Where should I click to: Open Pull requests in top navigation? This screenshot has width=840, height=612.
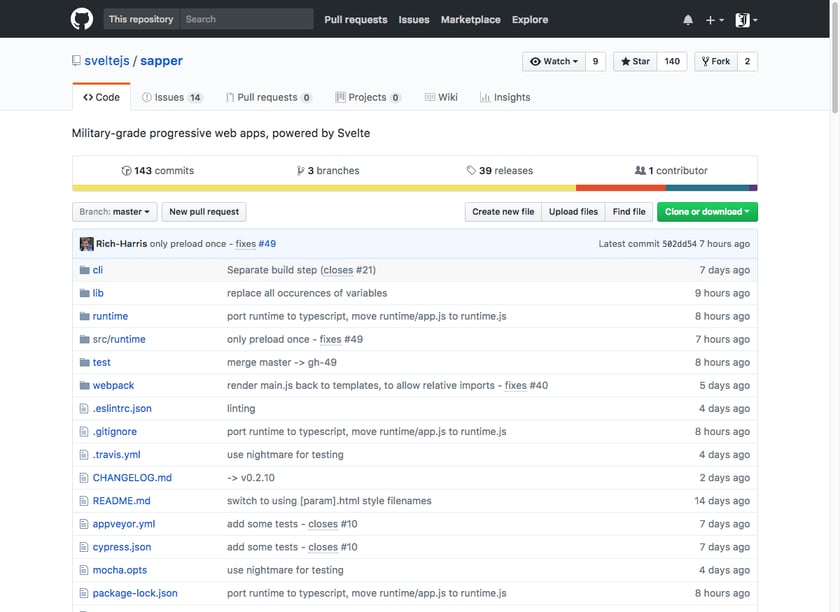click(356, 20)
